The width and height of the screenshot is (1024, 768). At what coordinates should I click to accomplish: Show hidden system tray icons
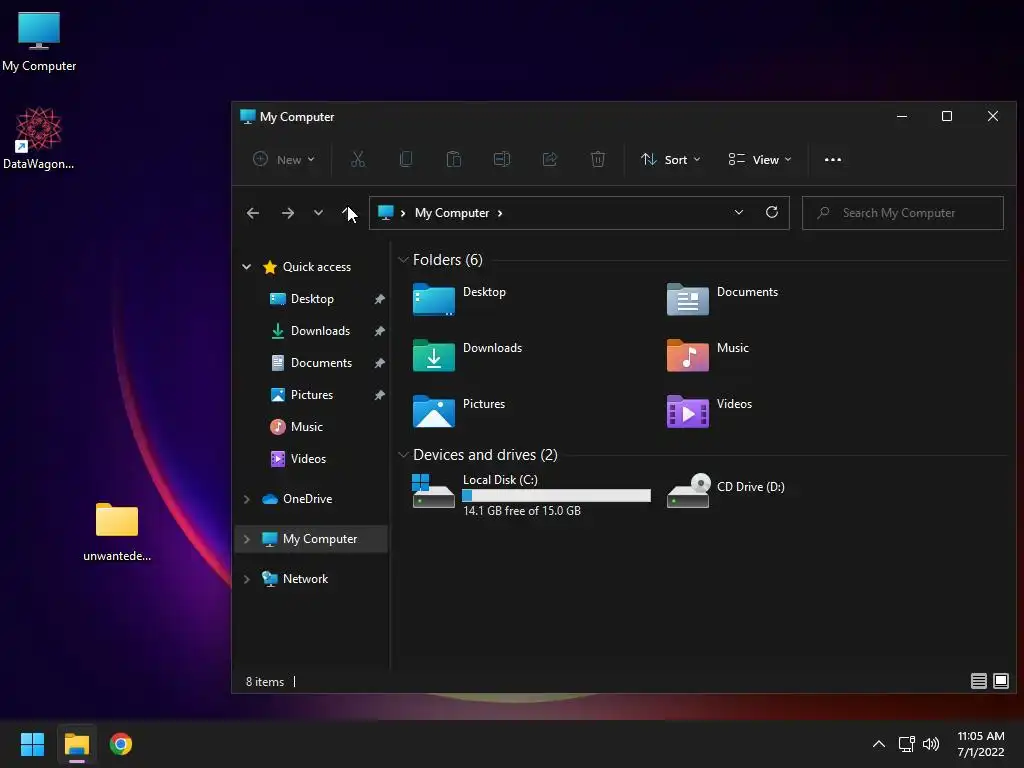click(879, 744)
